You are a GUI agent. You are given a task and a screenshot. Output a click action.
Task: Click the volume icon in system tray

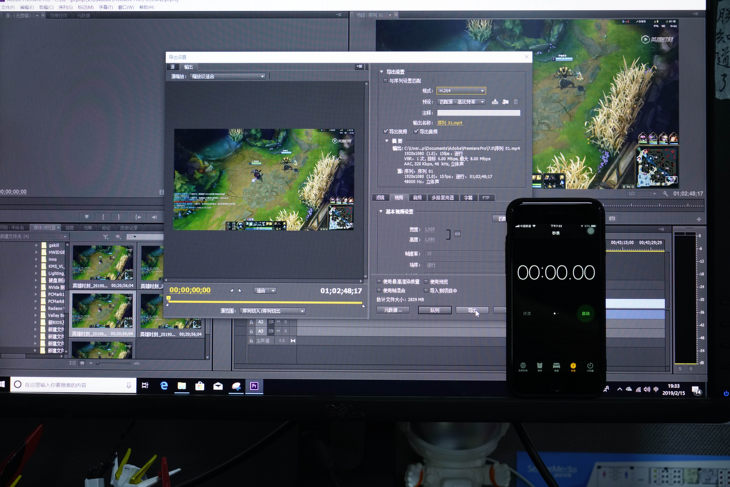pyautogui.click(x=647, y=389)
